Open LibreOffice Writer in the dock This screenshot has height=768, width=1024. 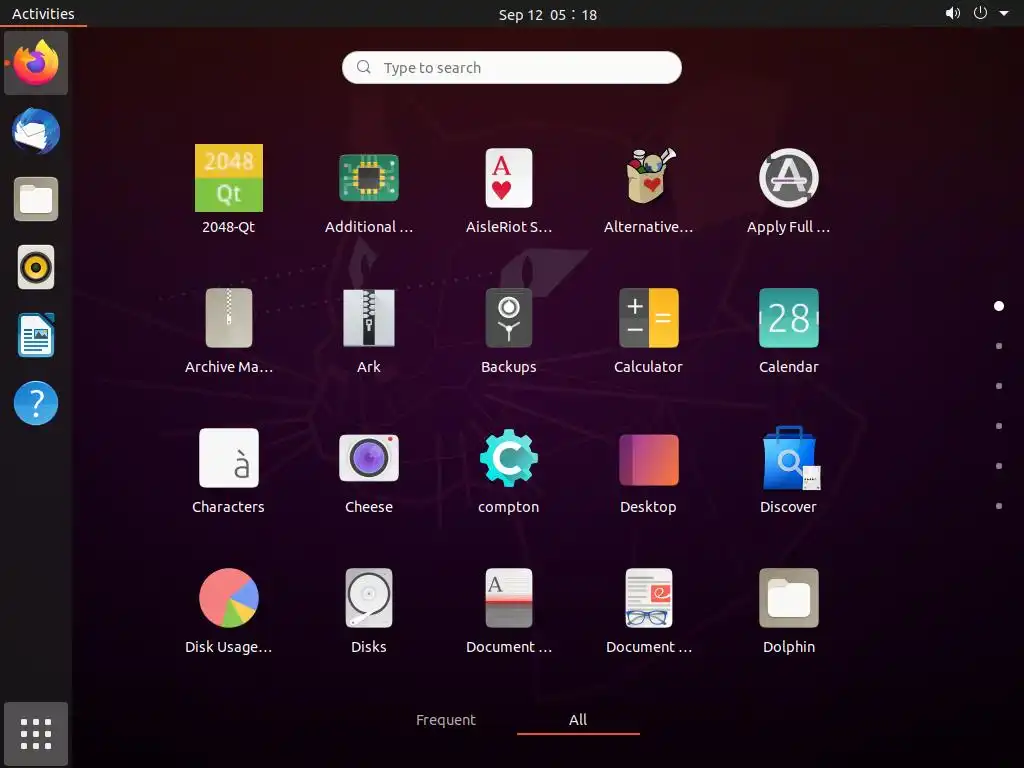36,335
